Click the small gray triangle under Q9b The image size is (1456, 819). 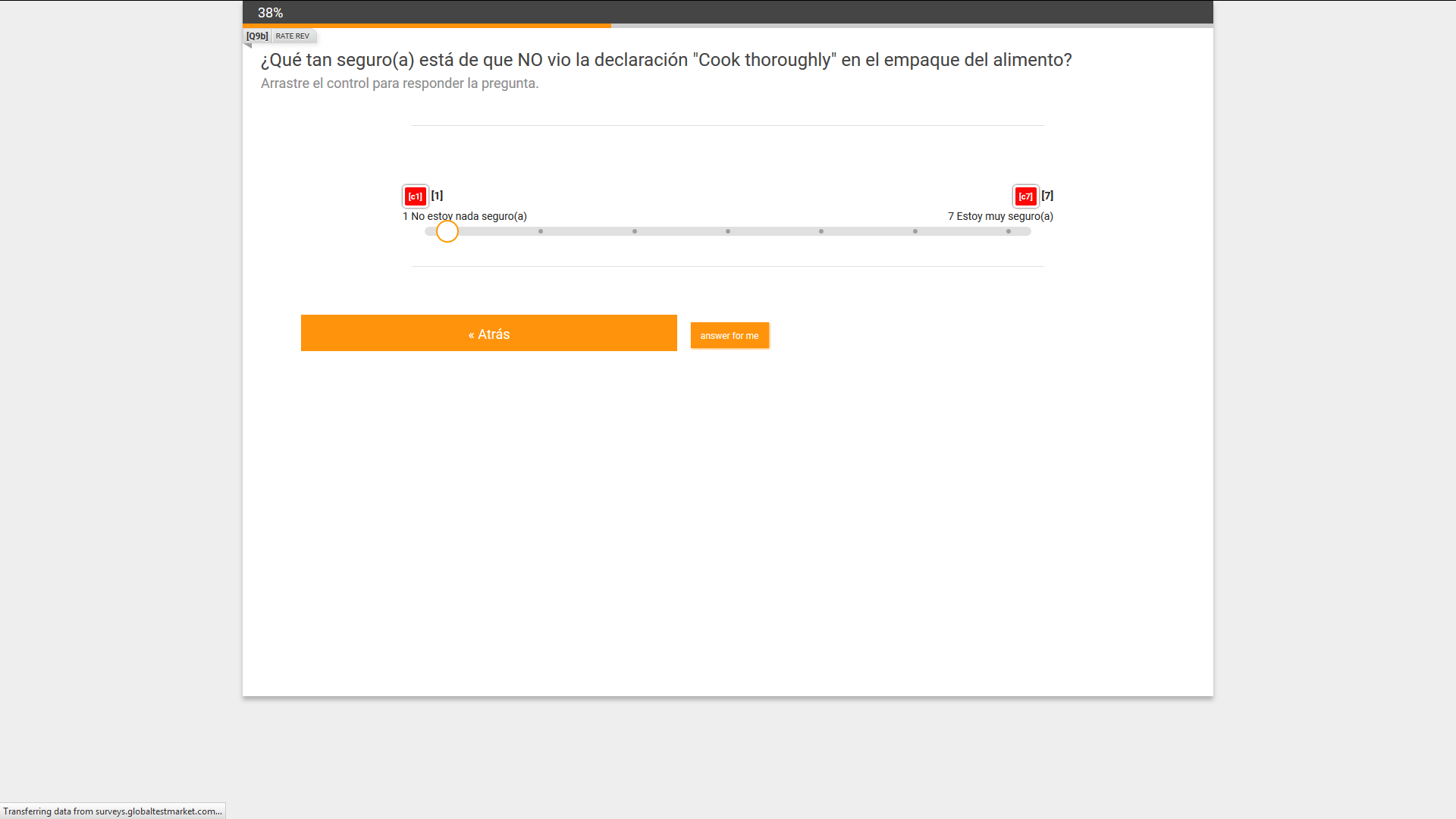(x=247, y=45)
